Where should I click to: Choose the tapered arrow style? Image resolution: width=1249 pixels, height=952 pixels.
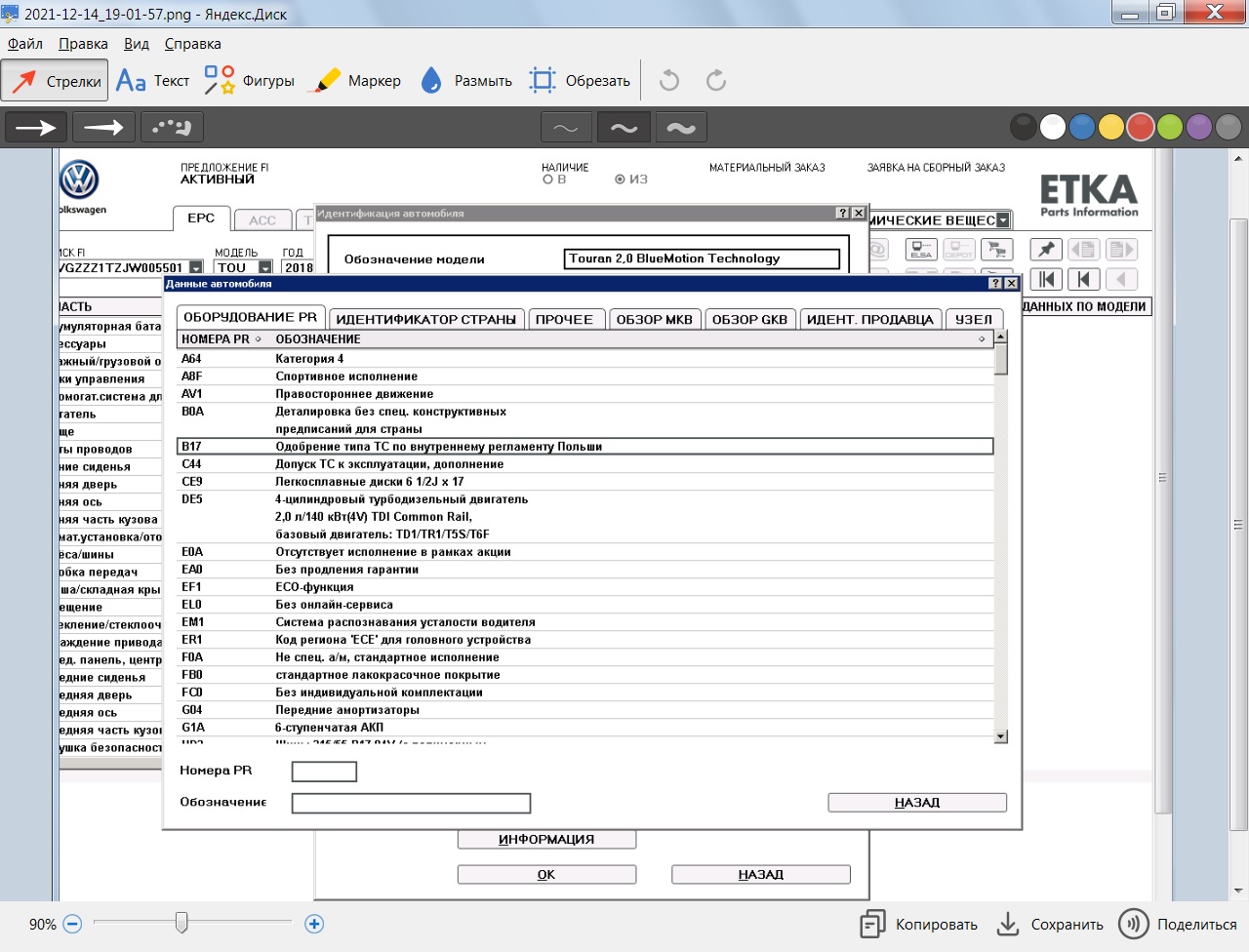[x=103, y=127]
